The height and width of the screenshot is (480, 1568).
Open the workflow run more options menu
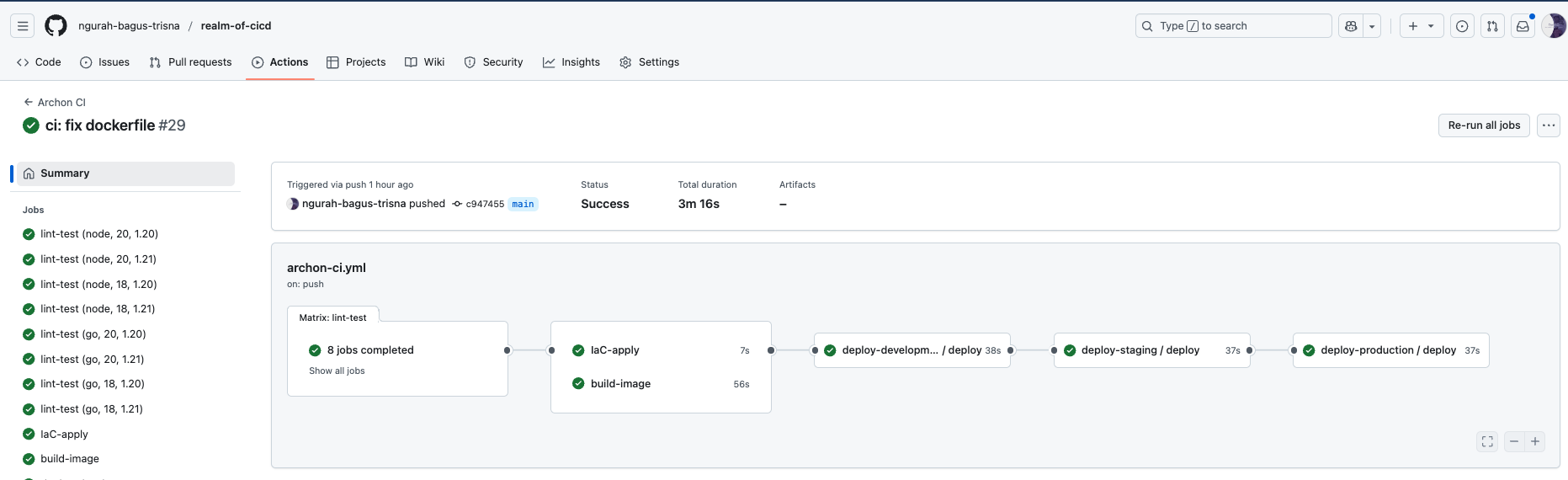point(1548,125)
